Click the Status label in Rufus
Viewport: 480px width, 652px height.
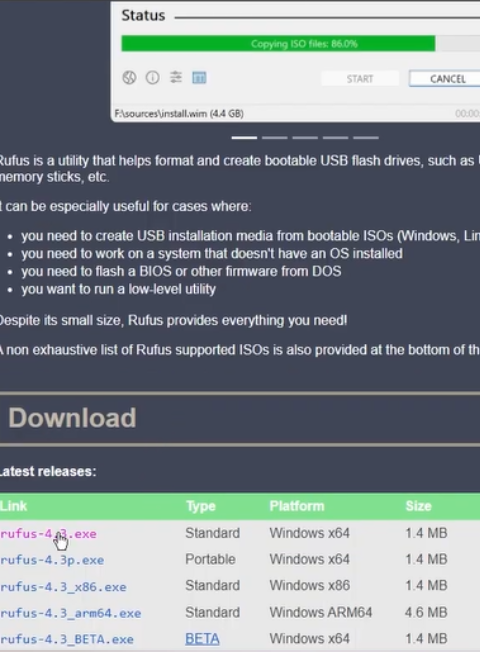pos(143,16)
